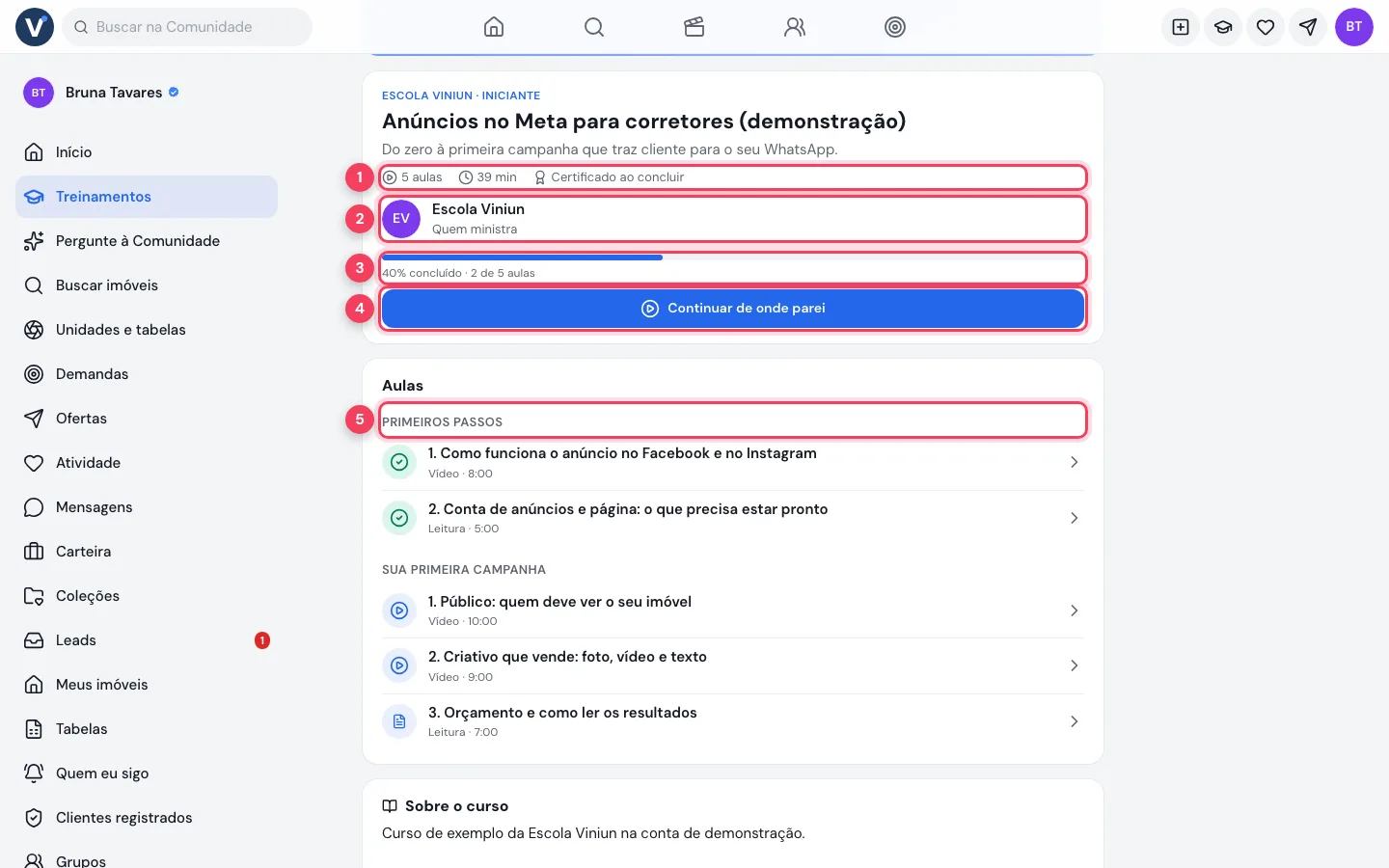The height and width of the screenshot is (868, 1389).
Task: Click Continuar de onde parei button
Action: (x=733, y=309)
